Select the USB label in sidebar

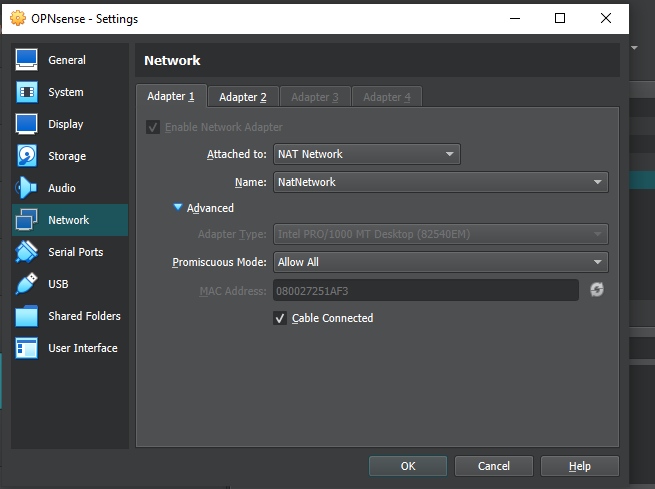pyautogui.click(x=58, y=284)
